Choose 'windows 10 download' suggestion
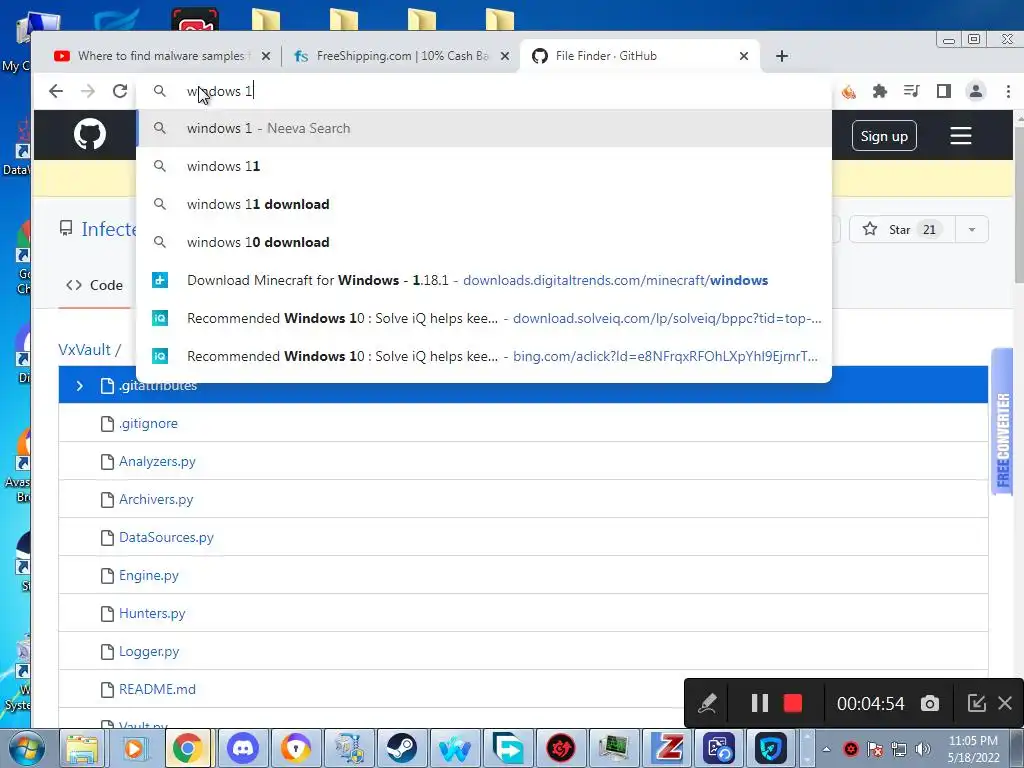Viewport: 1024px width, 768px height. tap(484, 242)
